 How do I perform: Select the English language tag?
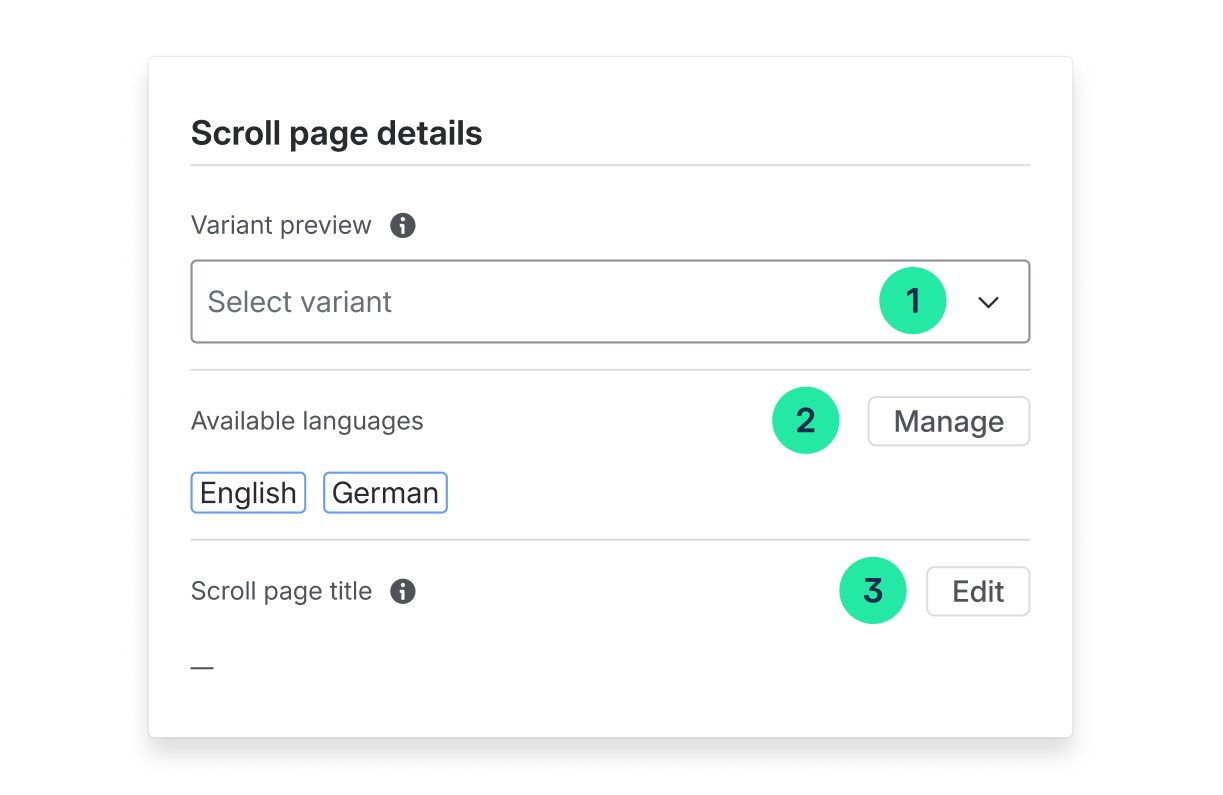click(x=248, y=493)
